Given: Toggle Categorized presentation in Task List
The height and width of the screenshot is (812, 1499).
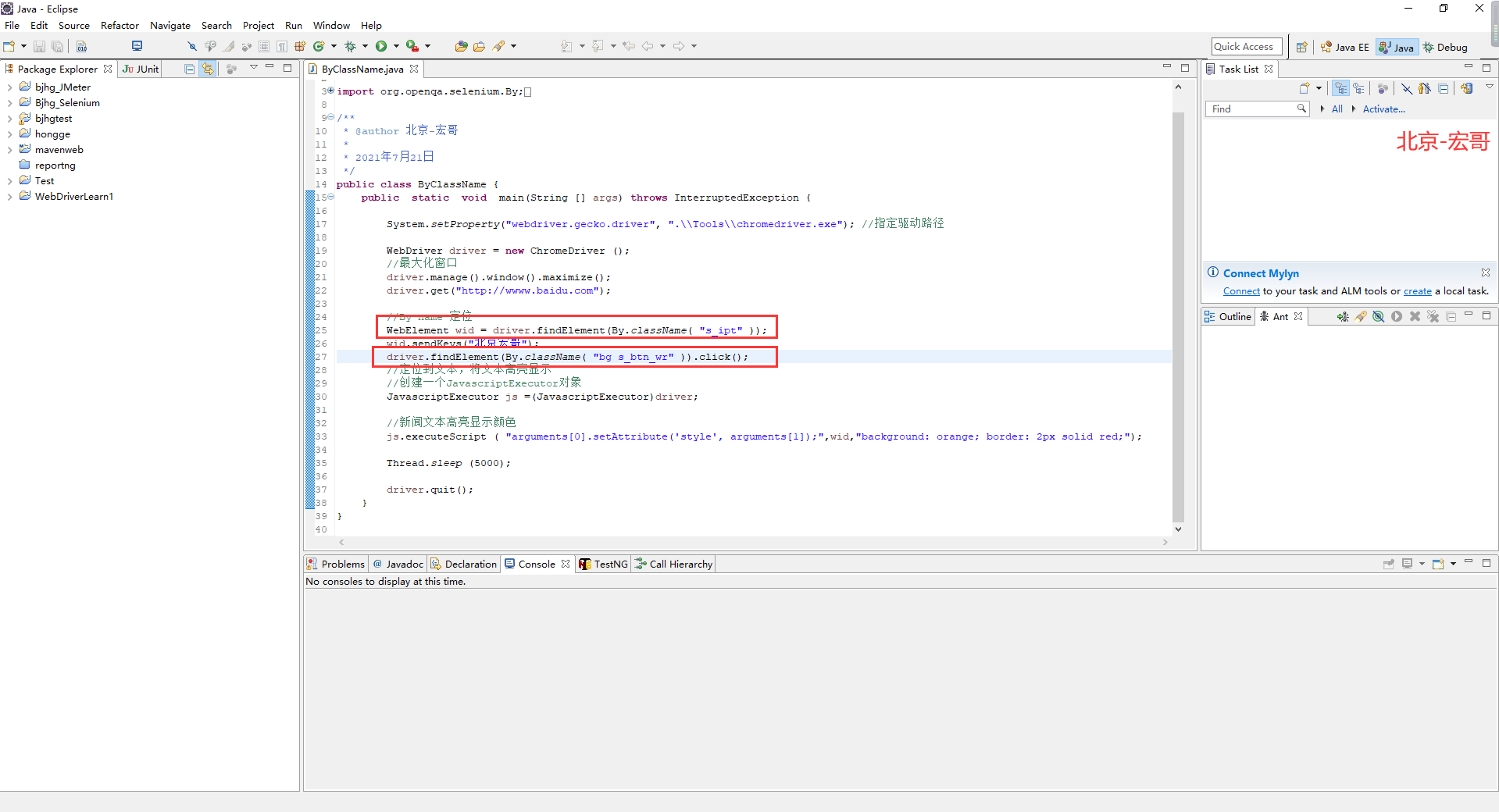Looking at the screenshot, I should [1341, 88].
